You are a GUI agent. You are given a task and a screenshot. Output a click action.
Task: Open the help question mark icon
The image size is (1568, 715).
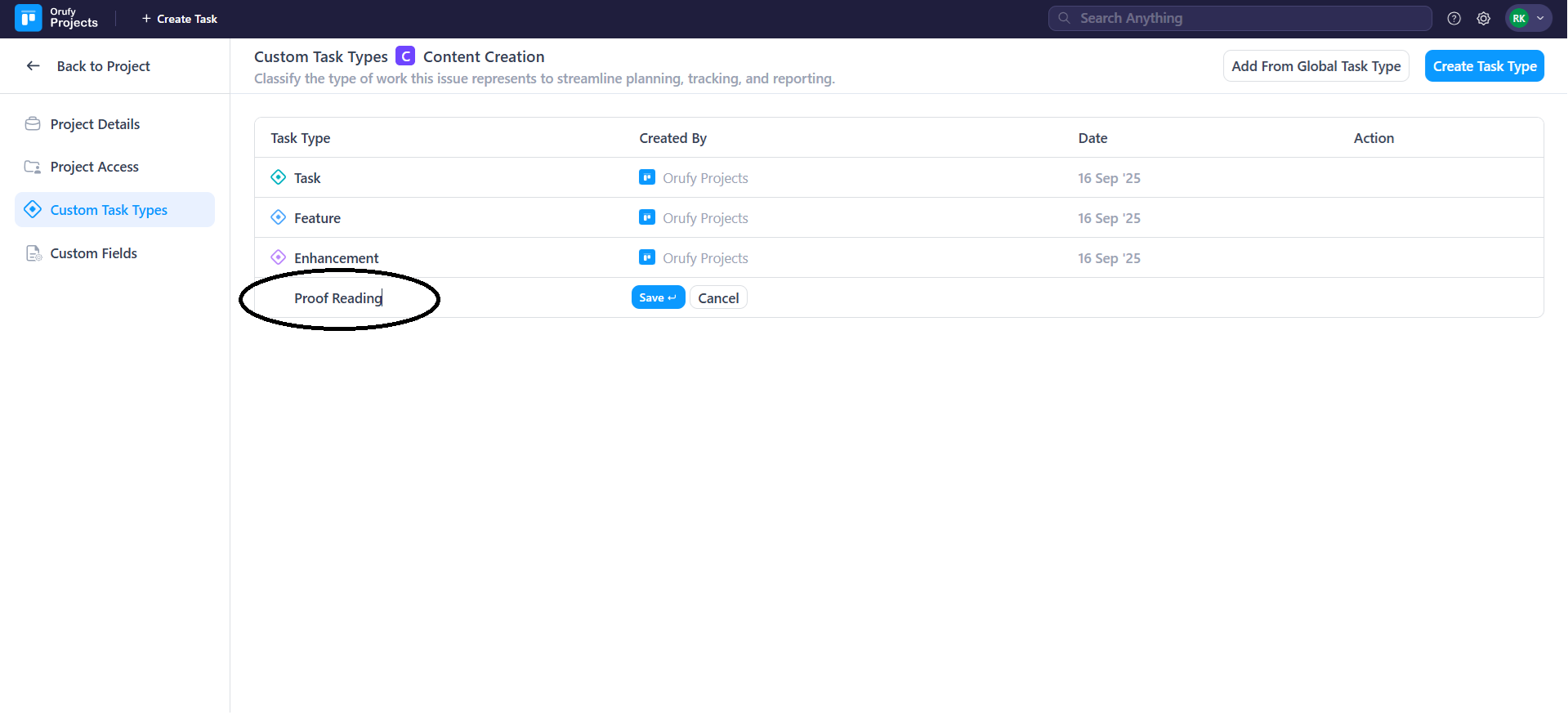click(1454, 18)
